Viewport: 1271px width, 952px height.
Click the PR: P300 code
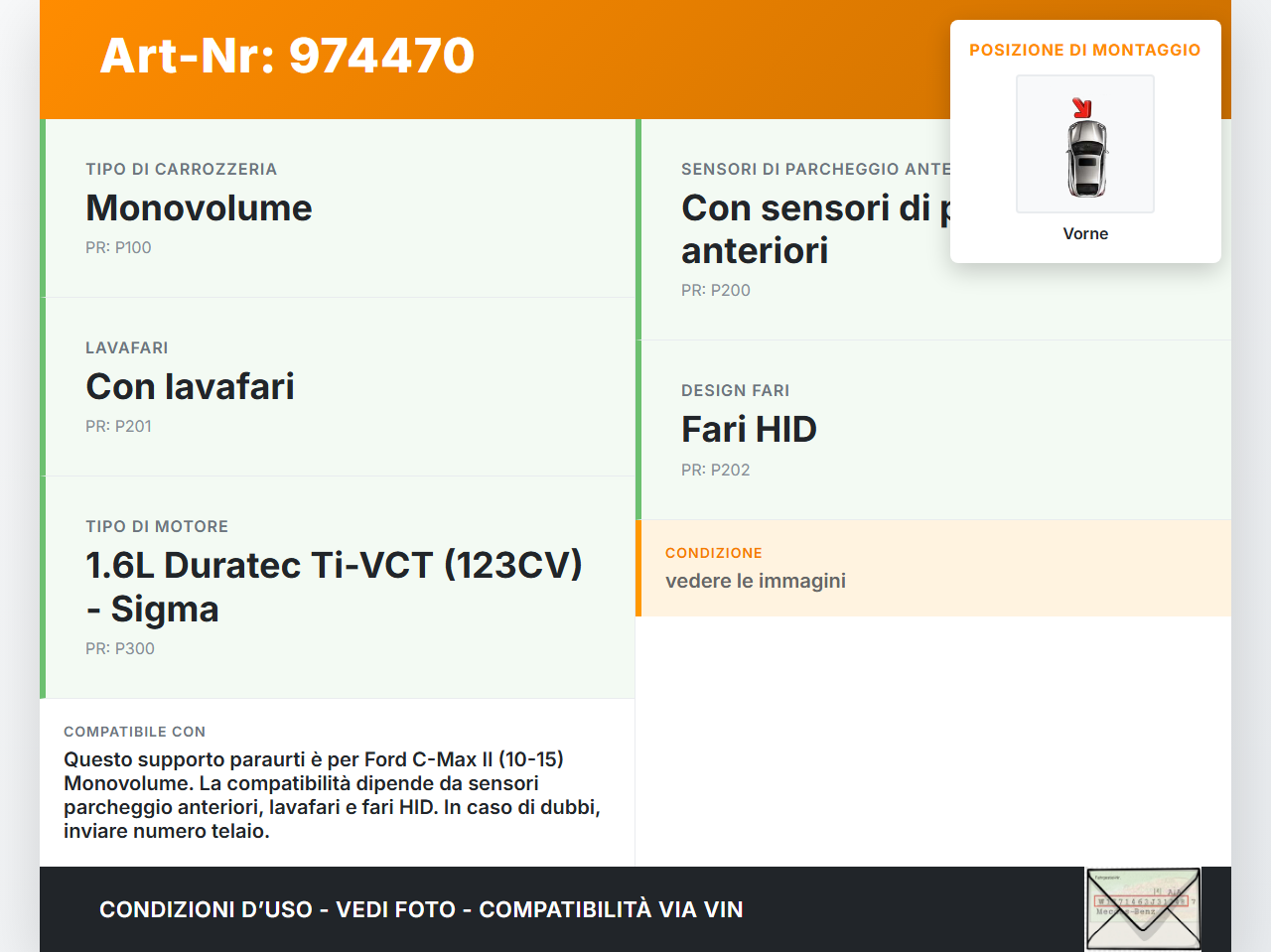pos(120,648)
